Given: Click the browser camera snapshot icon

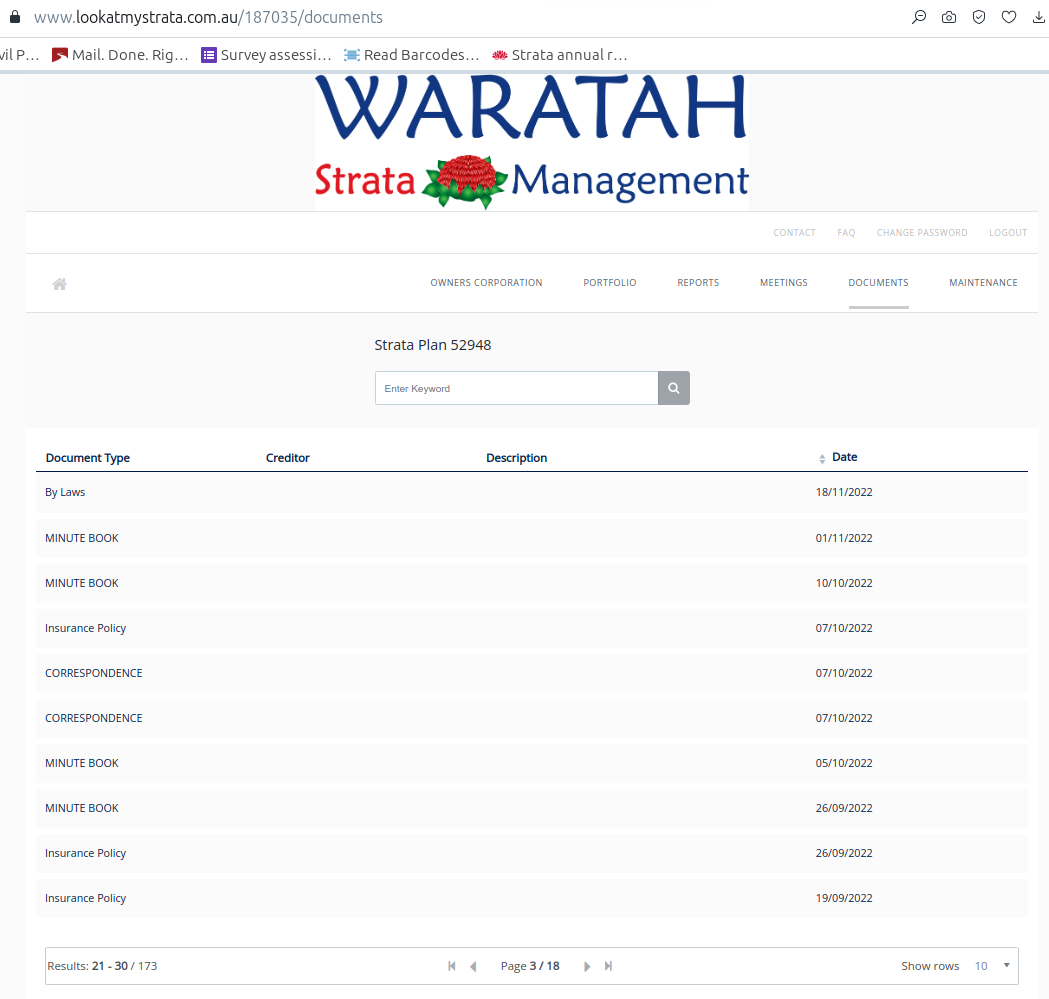Looking at the screenshot, I should tap(949, 17).
